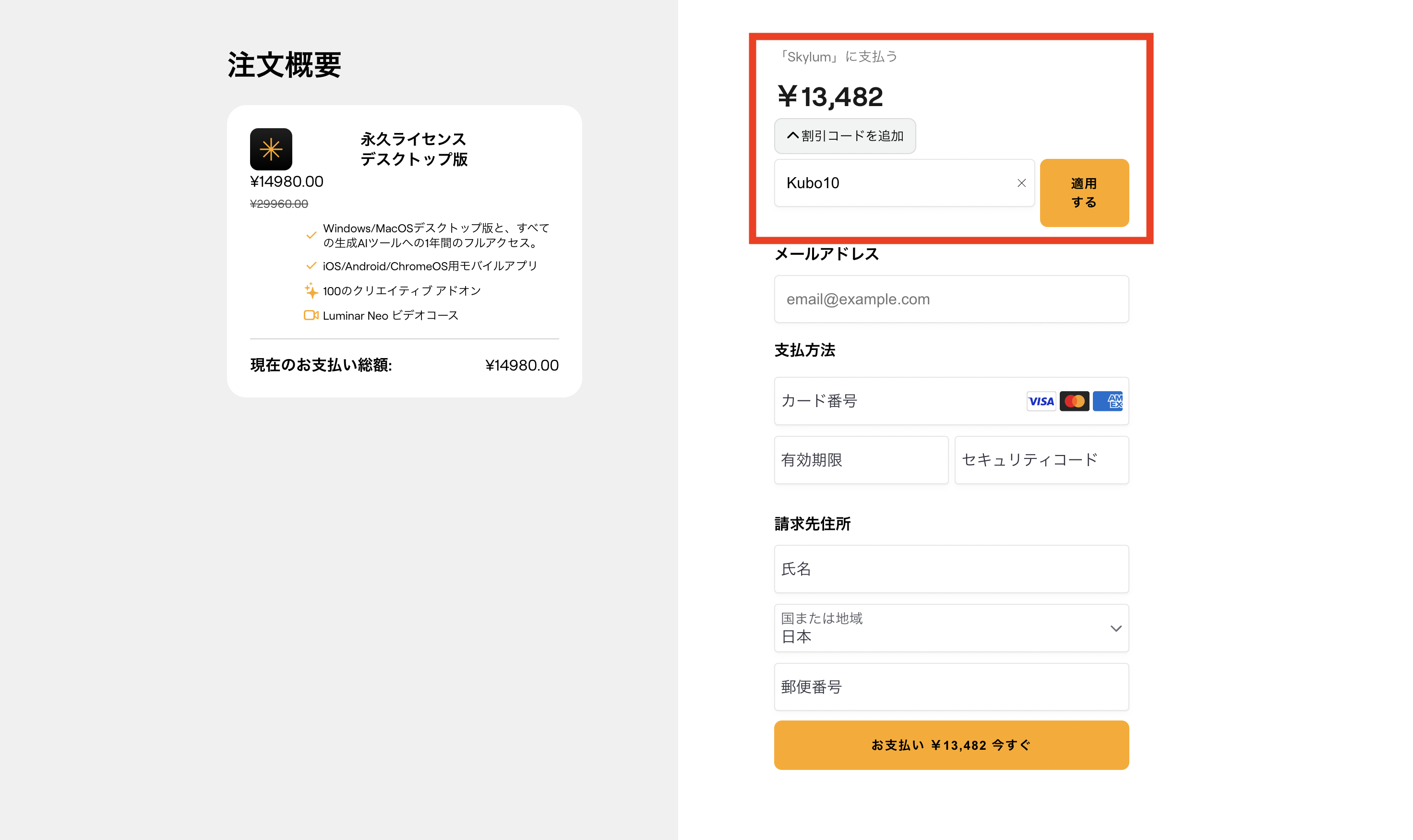Click the iOS/Android/ChromeOS用モバイルアプリ text
Image resolution: width=1413 pixels, height=840 pixels.
[x=430, y=265]
